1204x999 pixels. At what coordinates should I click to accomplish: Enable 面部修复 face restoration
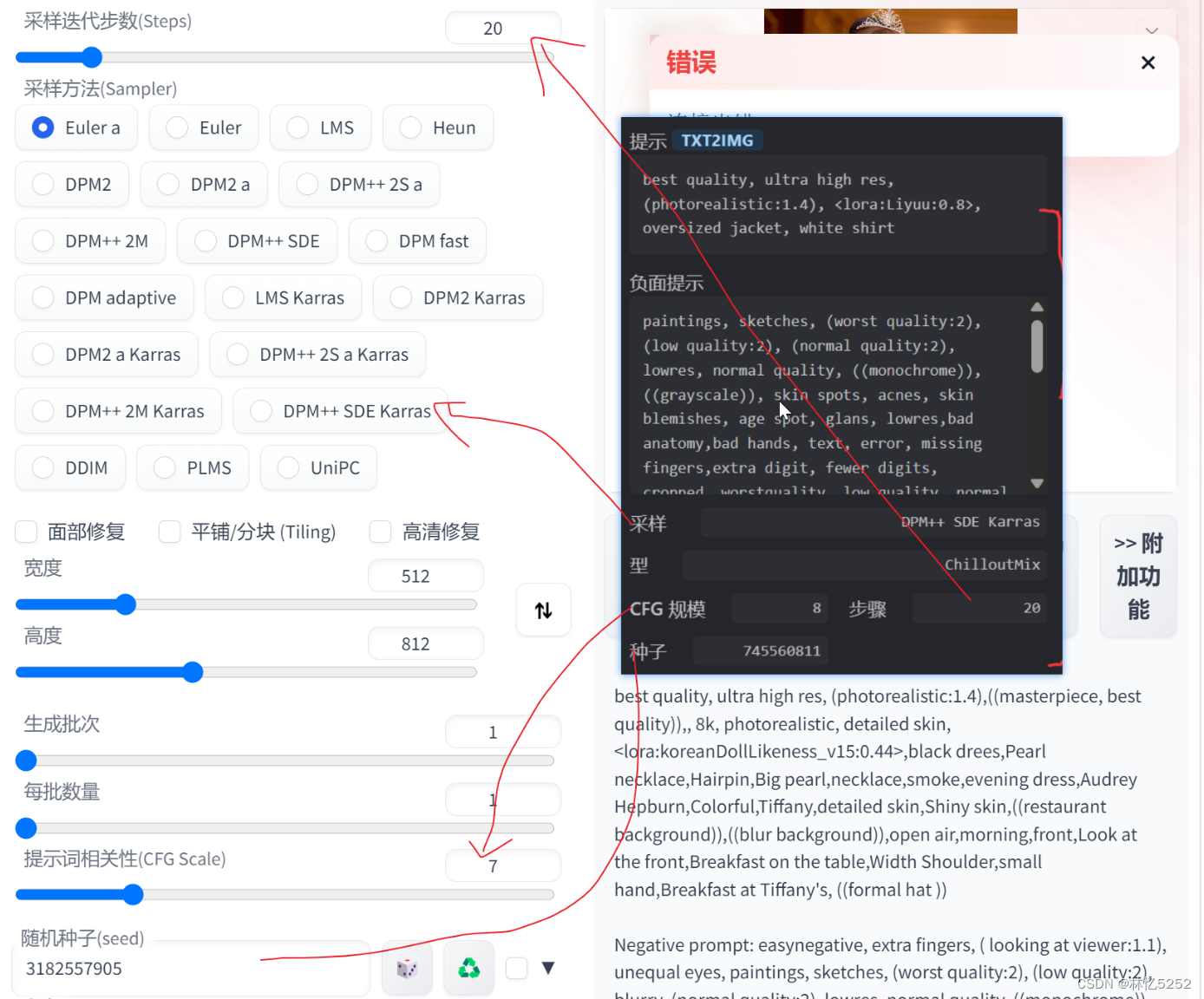[x=25, y=532]
